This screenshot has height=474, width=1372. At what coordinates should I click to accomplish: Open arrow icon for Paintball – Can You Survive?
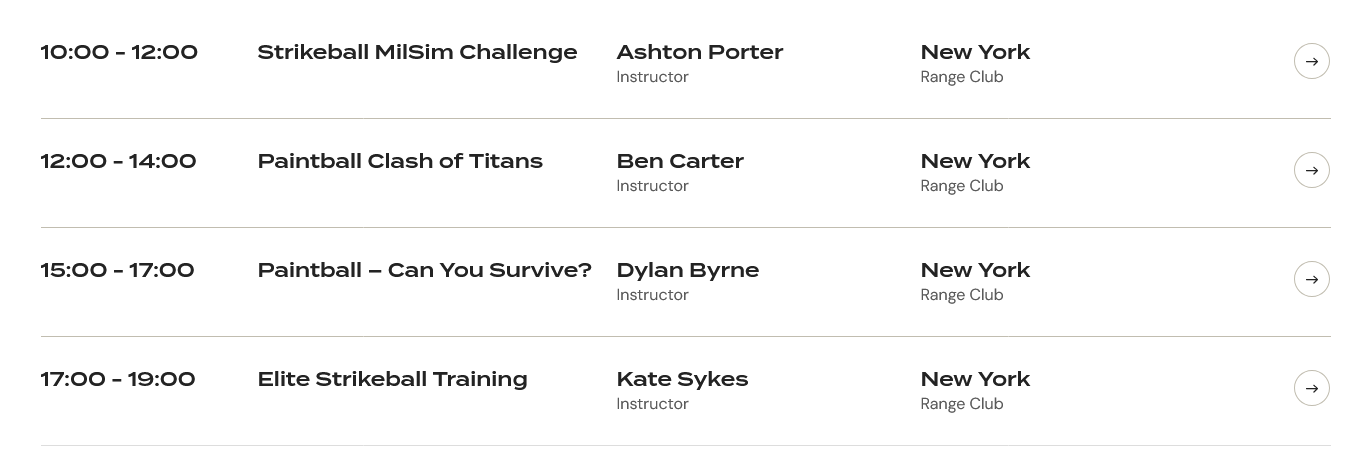tap(1311, 279)
